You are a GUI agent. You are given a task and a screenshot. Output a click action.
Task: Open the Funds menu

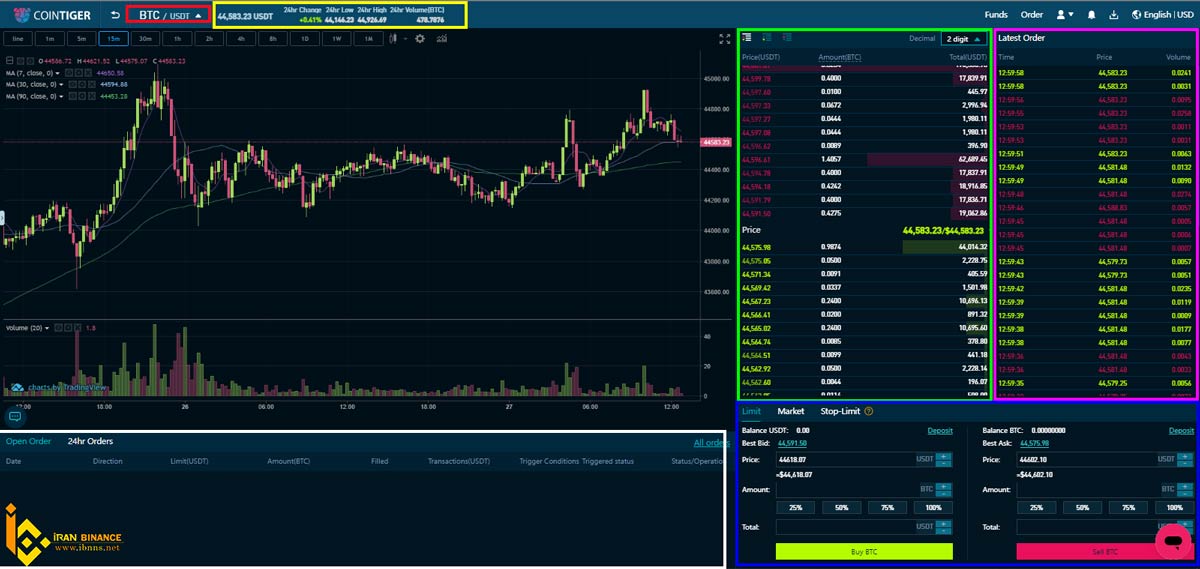(996, 15)
